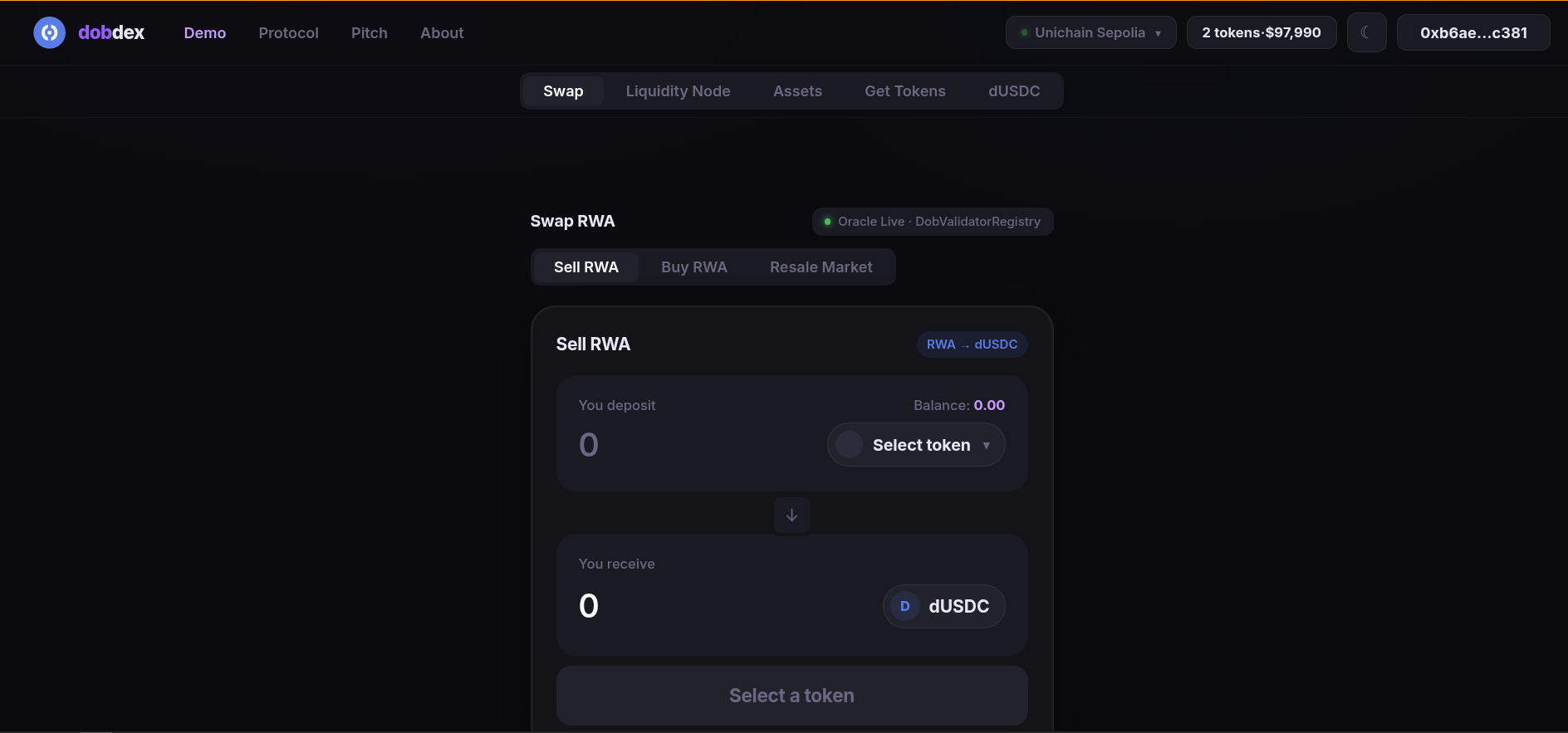Click the wallet address 0xb6ae...c381 button
The height and width of the screenshot is (733, 1568).
pos(1473,32)
